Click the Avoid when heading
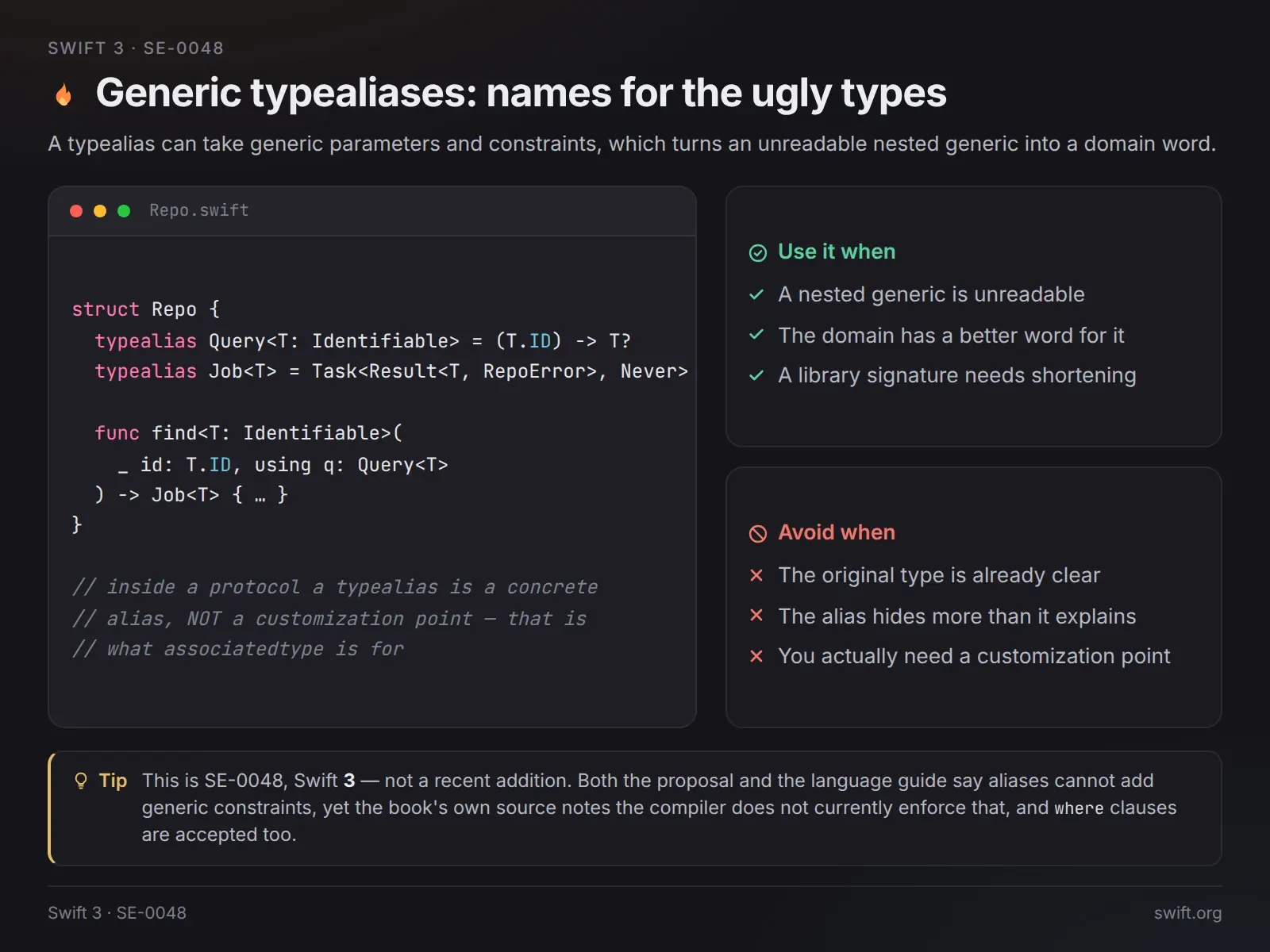This screenshot has width=1270, height=952. 837,532
